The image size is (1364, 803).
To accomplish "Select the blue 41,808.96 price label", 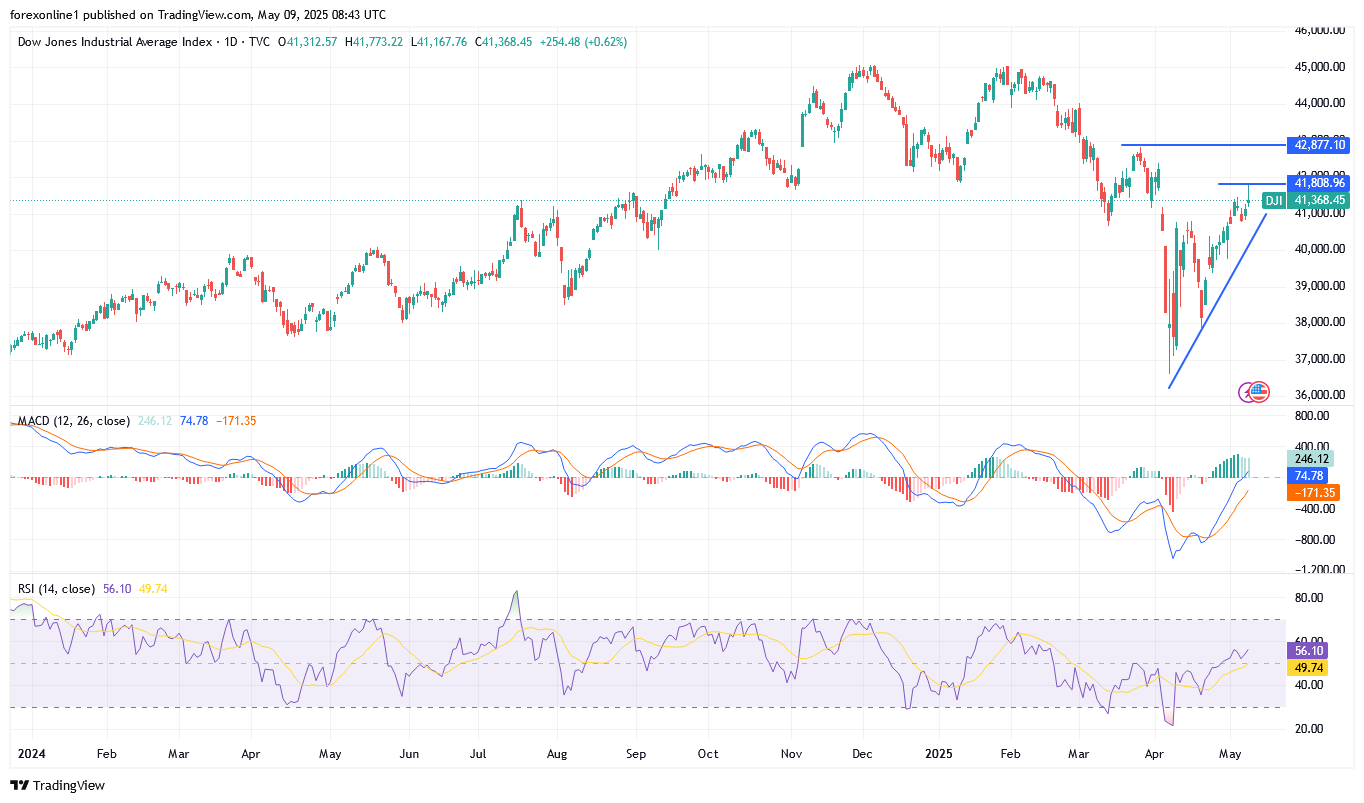I will (x=1320, y=183).
